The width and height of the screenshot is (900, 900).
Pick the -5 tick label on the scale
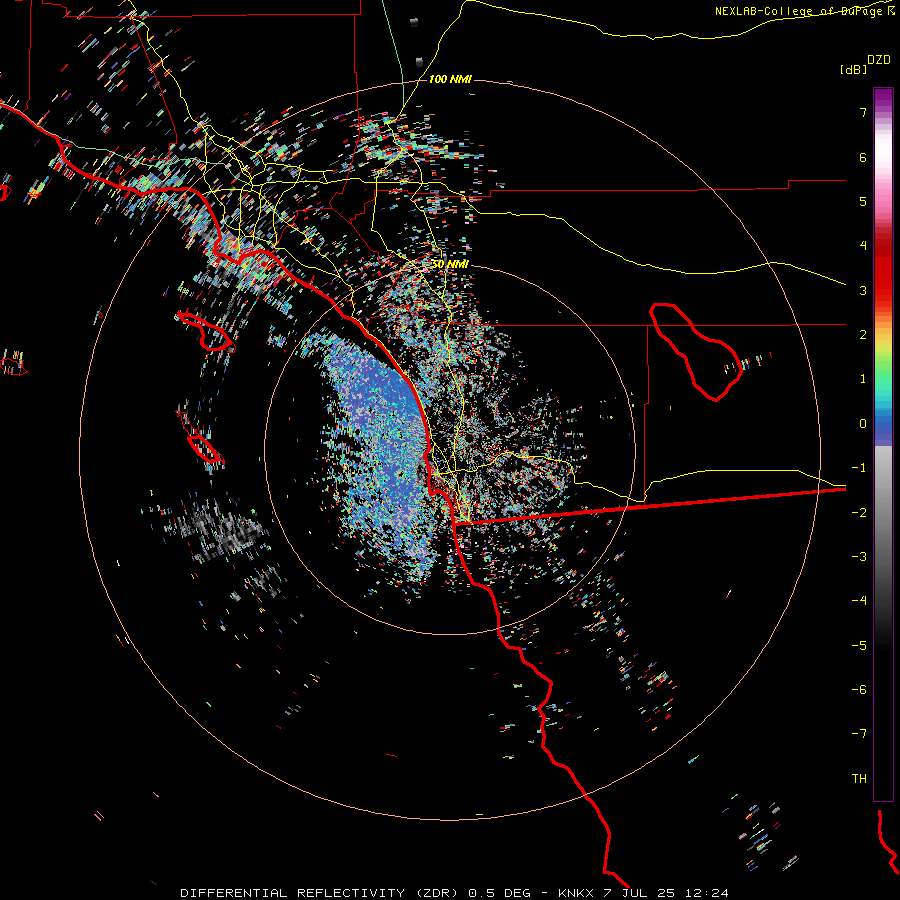859,646
